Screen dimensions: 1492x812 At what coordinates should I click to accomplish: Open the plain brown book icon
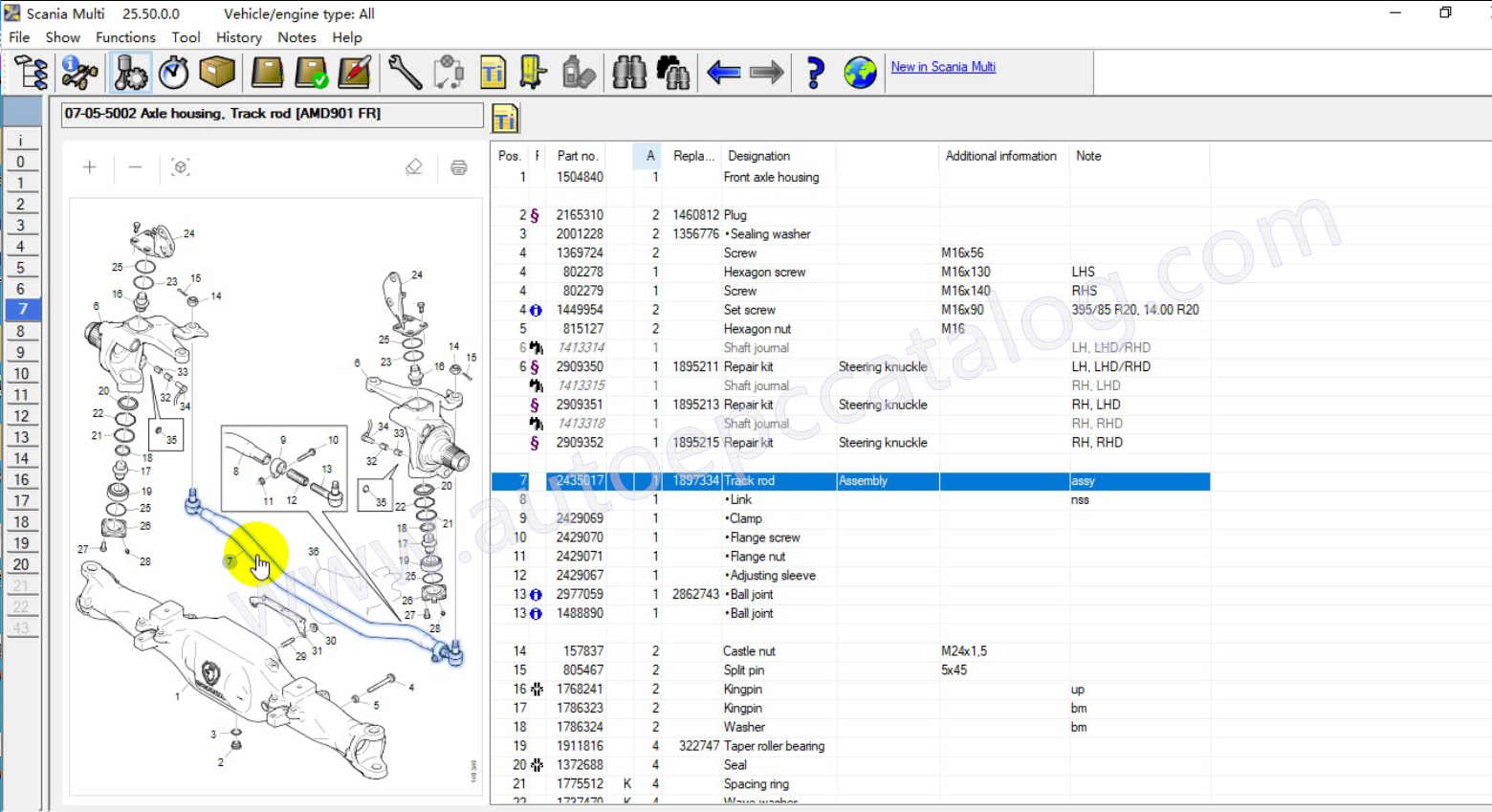[x=267, y=73]
